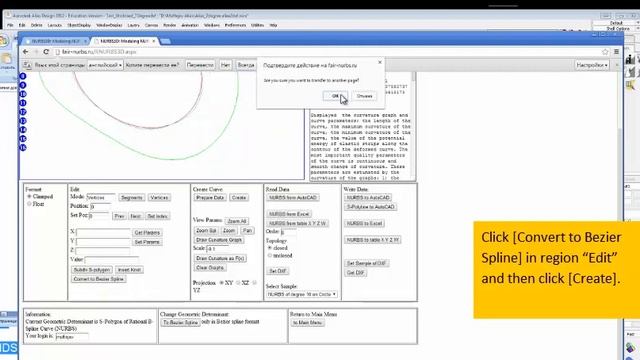Open Help menu in Alias window
Viewport: 640px width, 360px height.
[273, 25]
